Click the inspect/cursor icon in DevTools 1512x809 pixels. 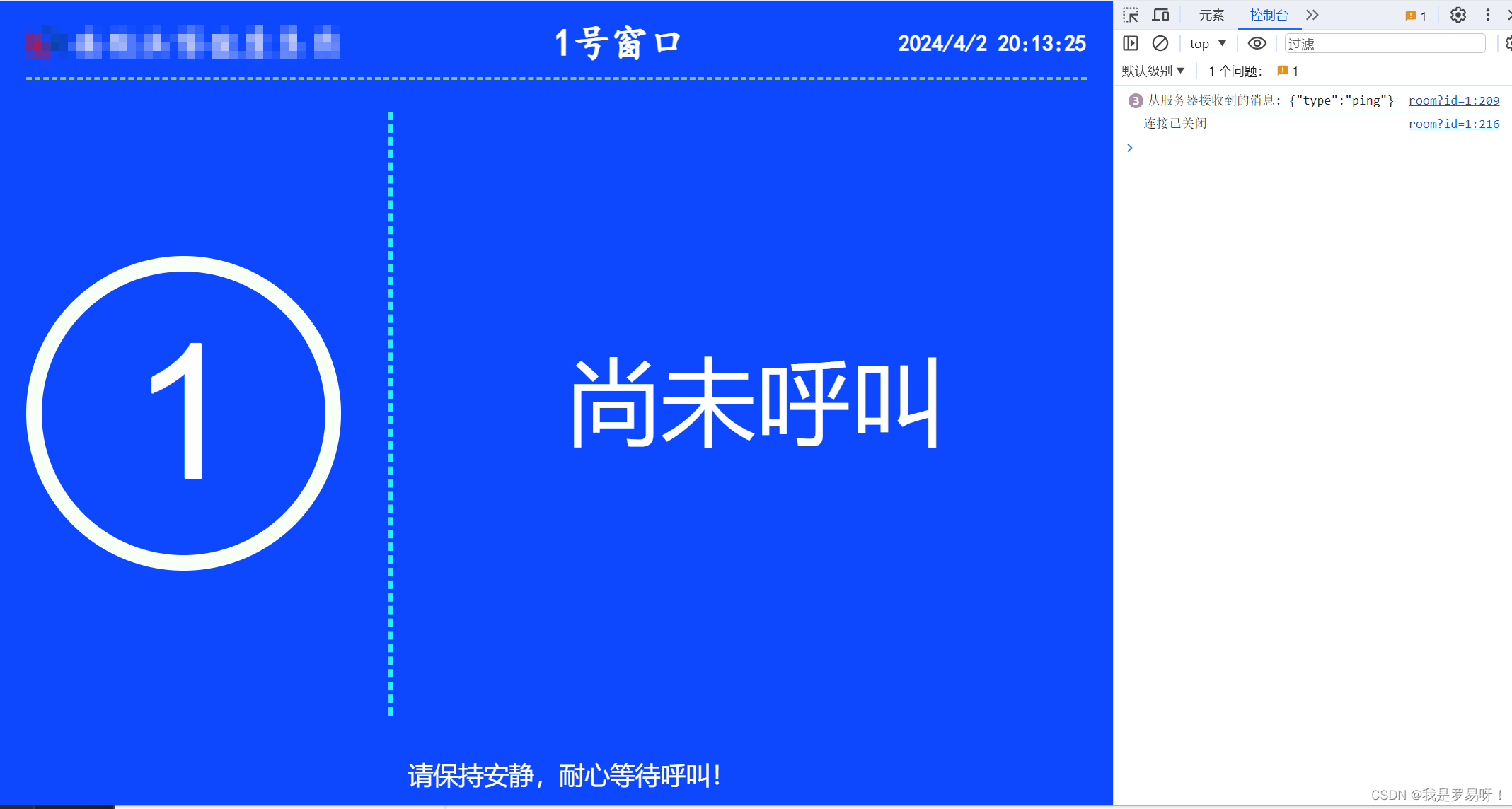[1131, 14]
